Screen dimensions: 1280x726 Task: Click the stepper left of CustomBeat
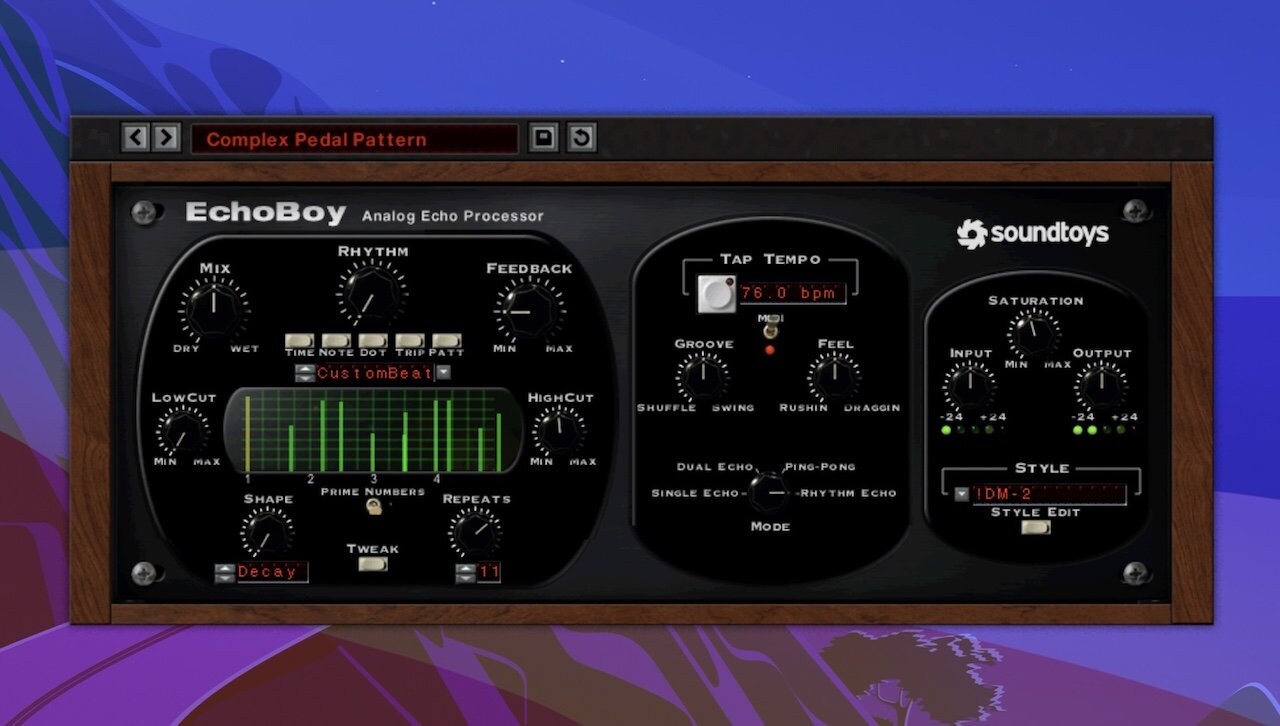click(304, 373)
